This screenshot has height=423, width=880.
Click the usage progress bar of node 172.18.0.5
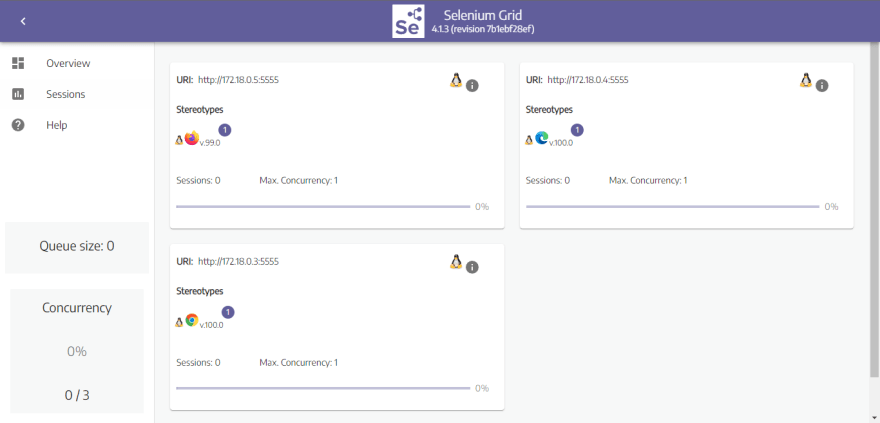click(x=322, y=207)
